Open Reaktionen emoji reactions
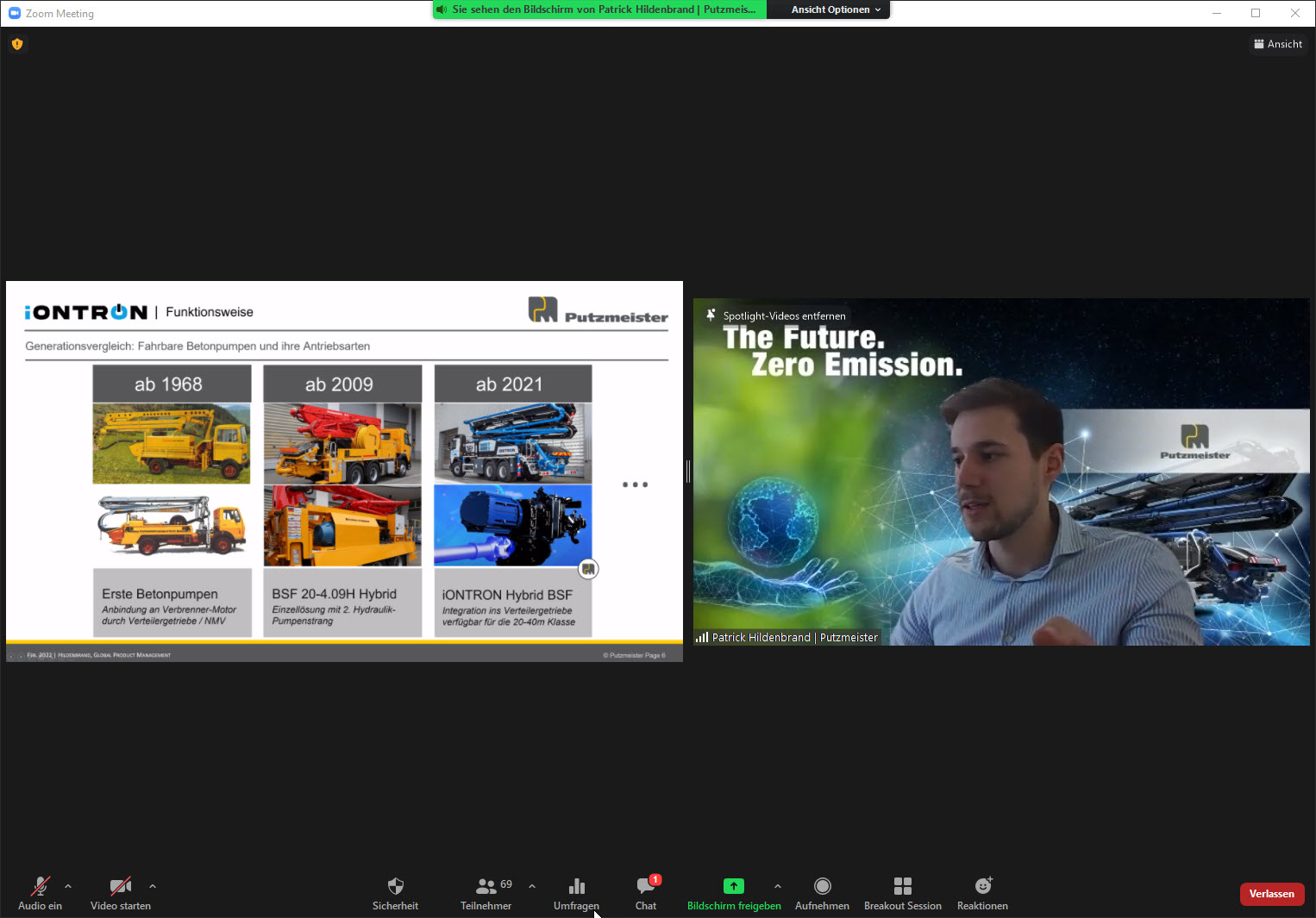This screenshot has height=918, width=1316. [983, 894]
